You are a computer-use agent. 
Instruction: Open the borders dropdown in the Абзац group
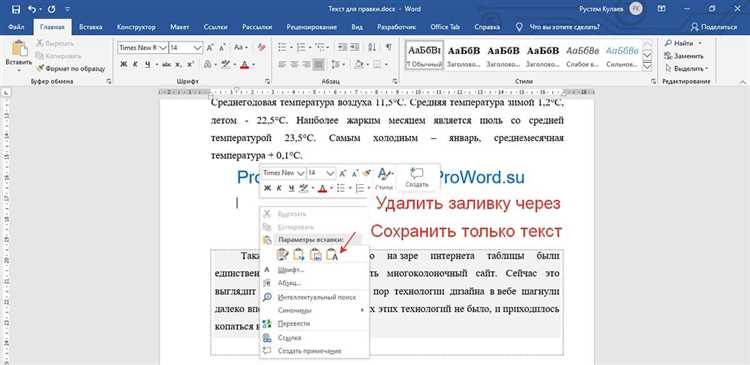click(380, 64)
